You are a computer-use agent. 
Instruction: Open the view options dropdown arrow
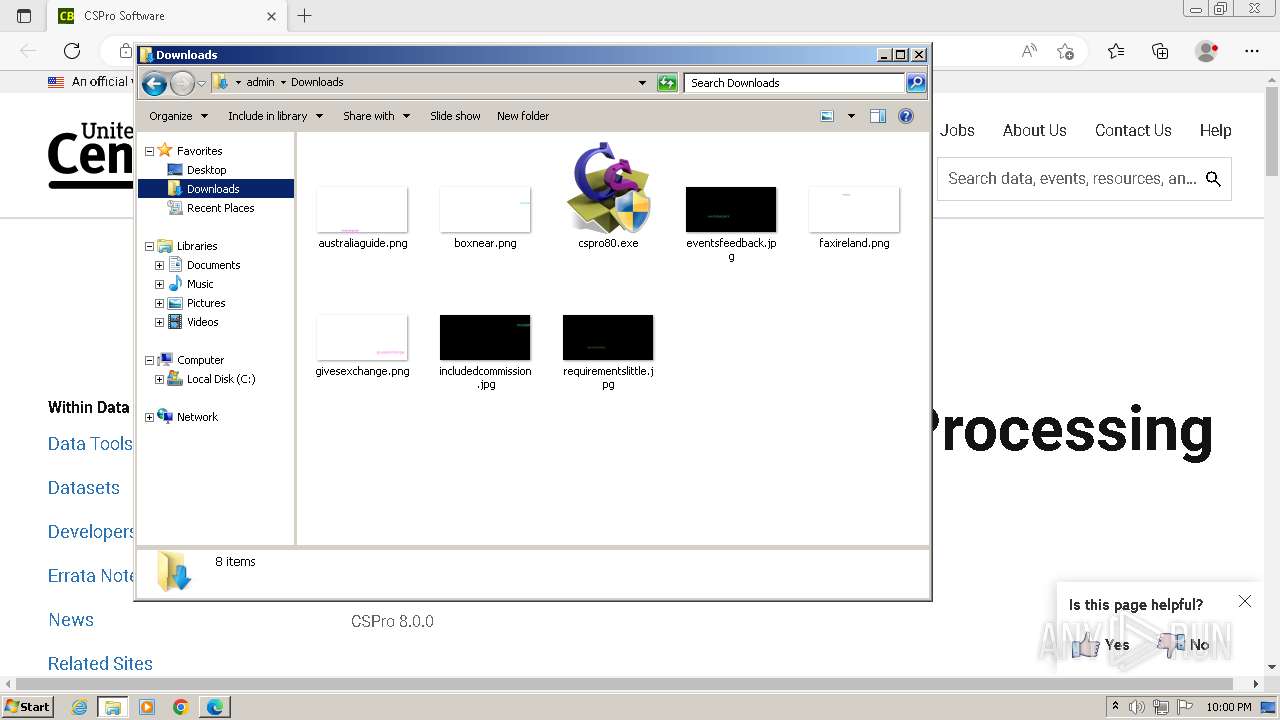point(851,116)
